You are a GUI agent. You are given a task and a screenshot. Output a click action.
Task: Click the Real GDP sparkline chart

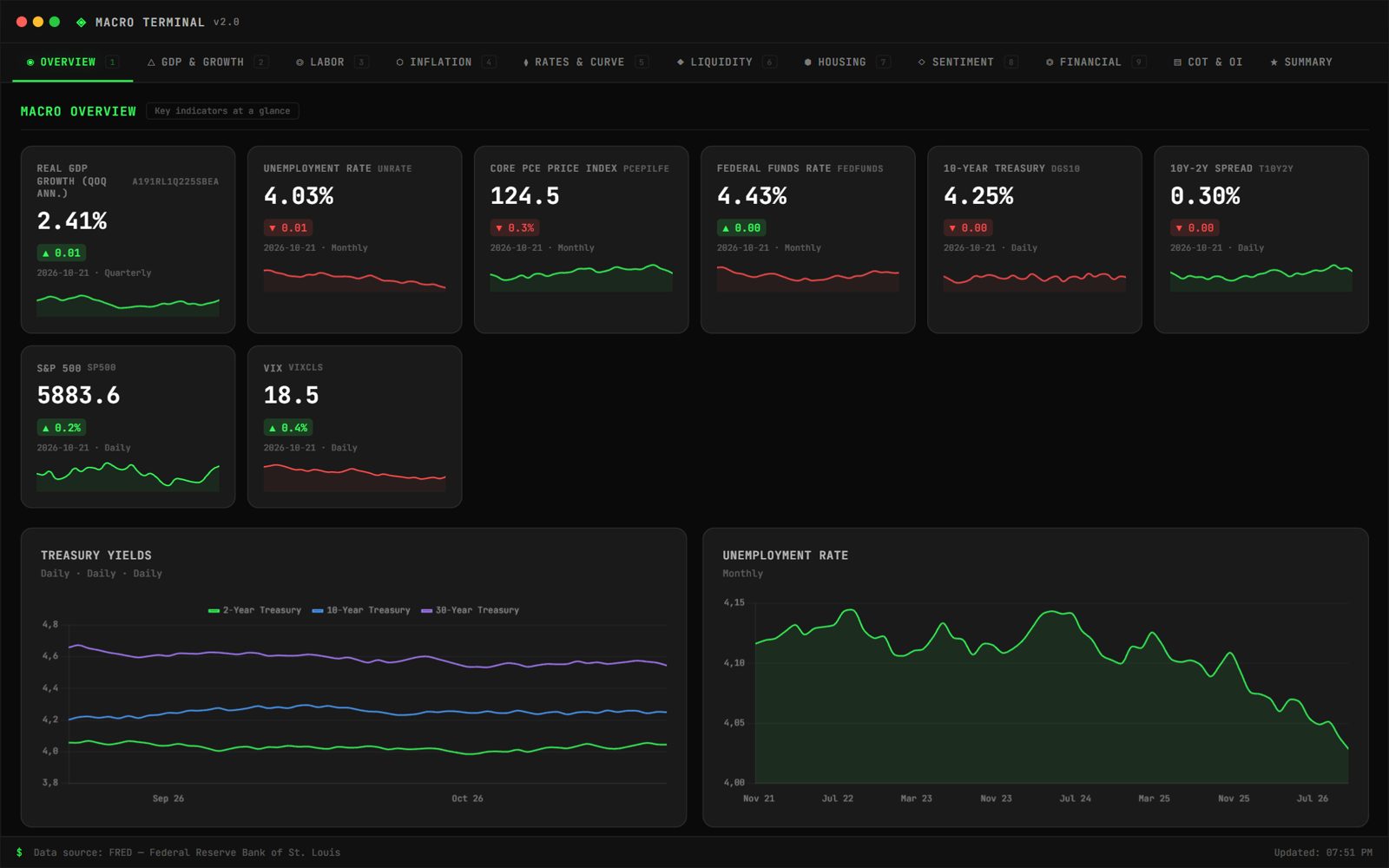(128, 304)
